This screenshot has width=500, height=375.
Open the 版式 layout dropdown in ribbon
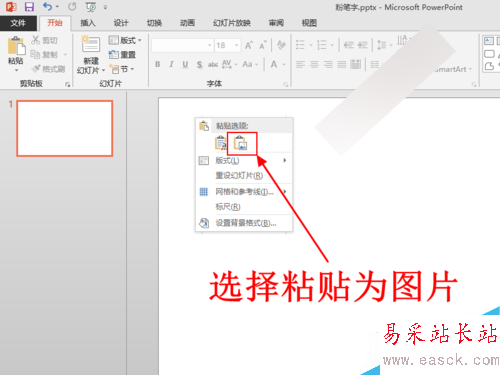pos(125,40)
